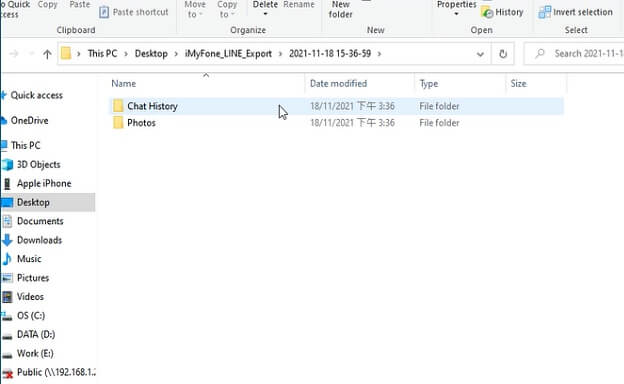Expand chevron after This PC in breadcrumb

[x=126, y=54]
